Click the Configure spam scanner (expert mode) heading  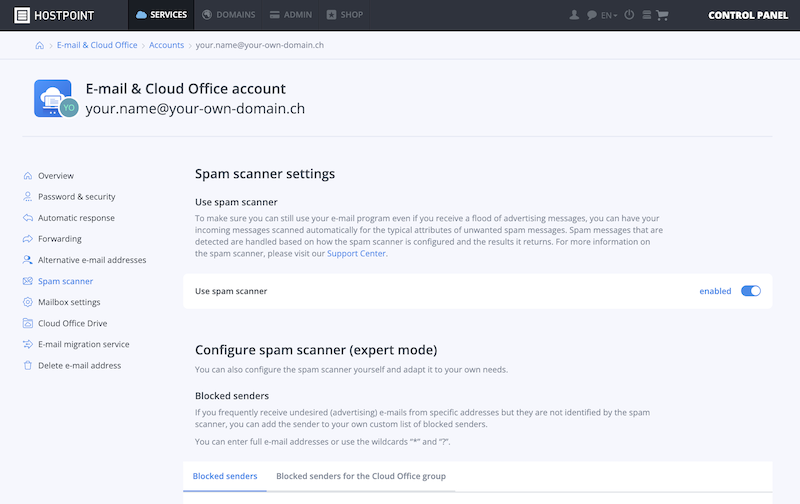[x=316, y=350]
